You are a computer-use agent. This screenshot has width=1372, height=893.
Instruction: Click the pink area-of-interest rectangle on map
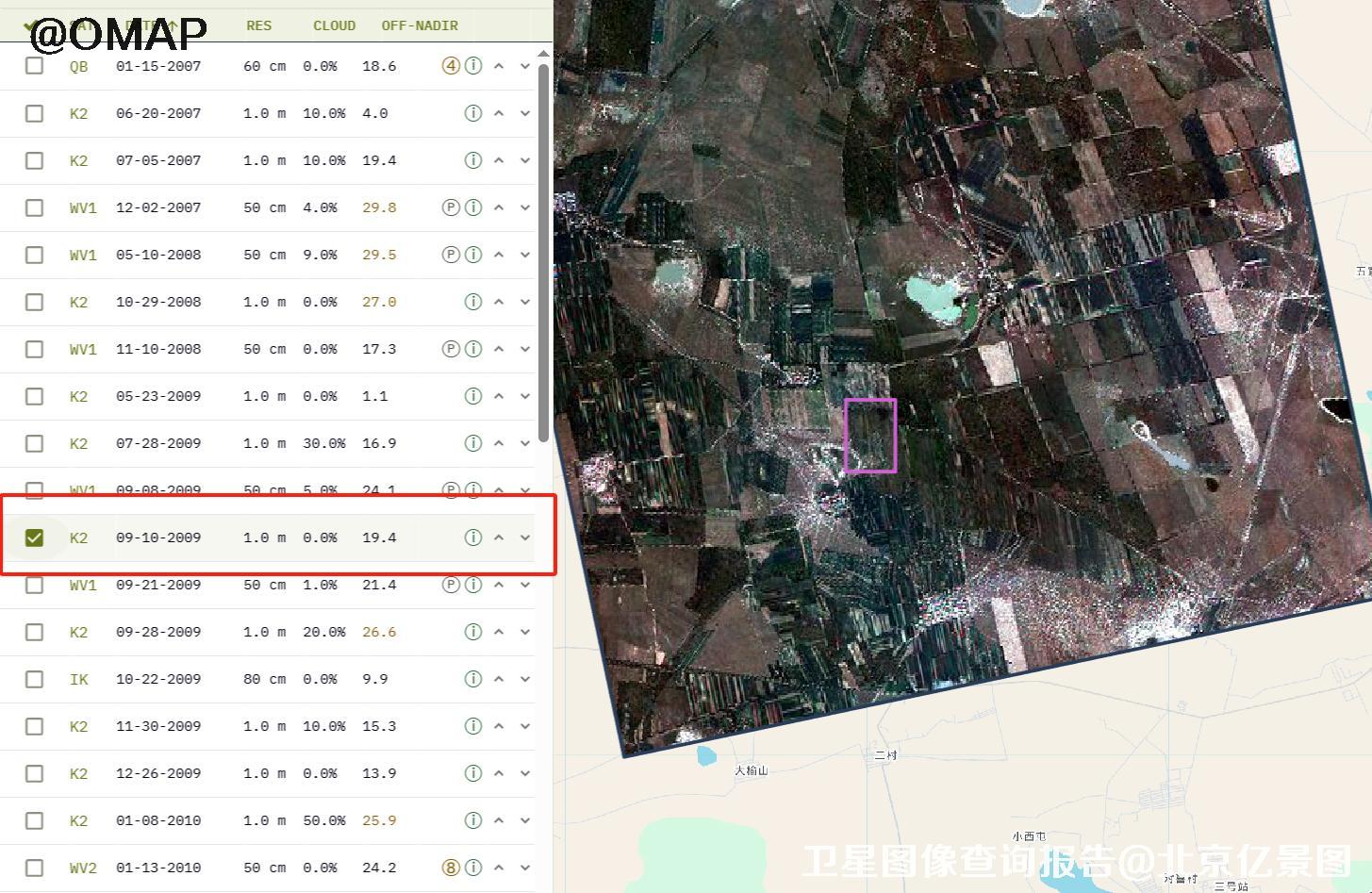(870, 435)
